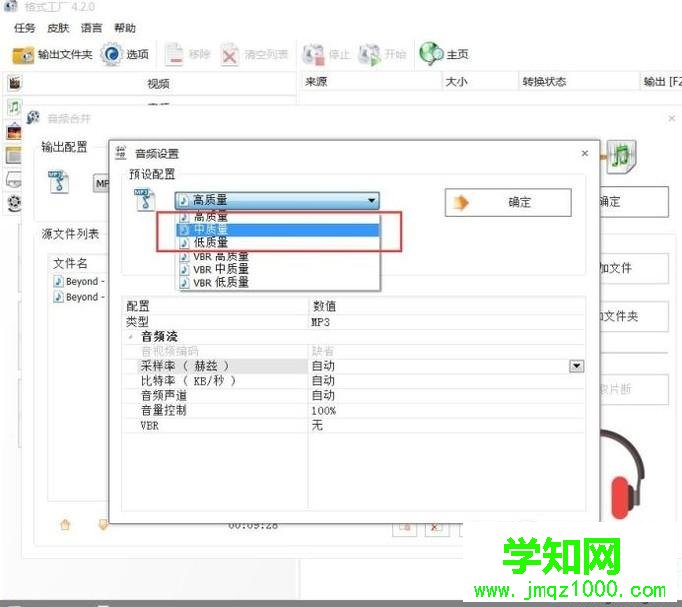Viewport: 682px width, 607px height.
Task: Select the VBR setting row
Action: point(353,425)
